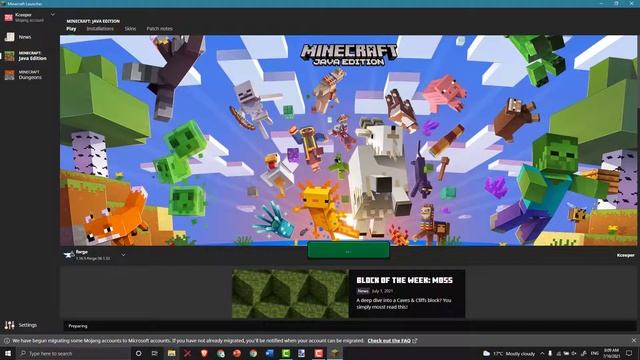Switch to the Patch notes tab
This screenshot has width=640, height=360.
(x=159, y=29)
